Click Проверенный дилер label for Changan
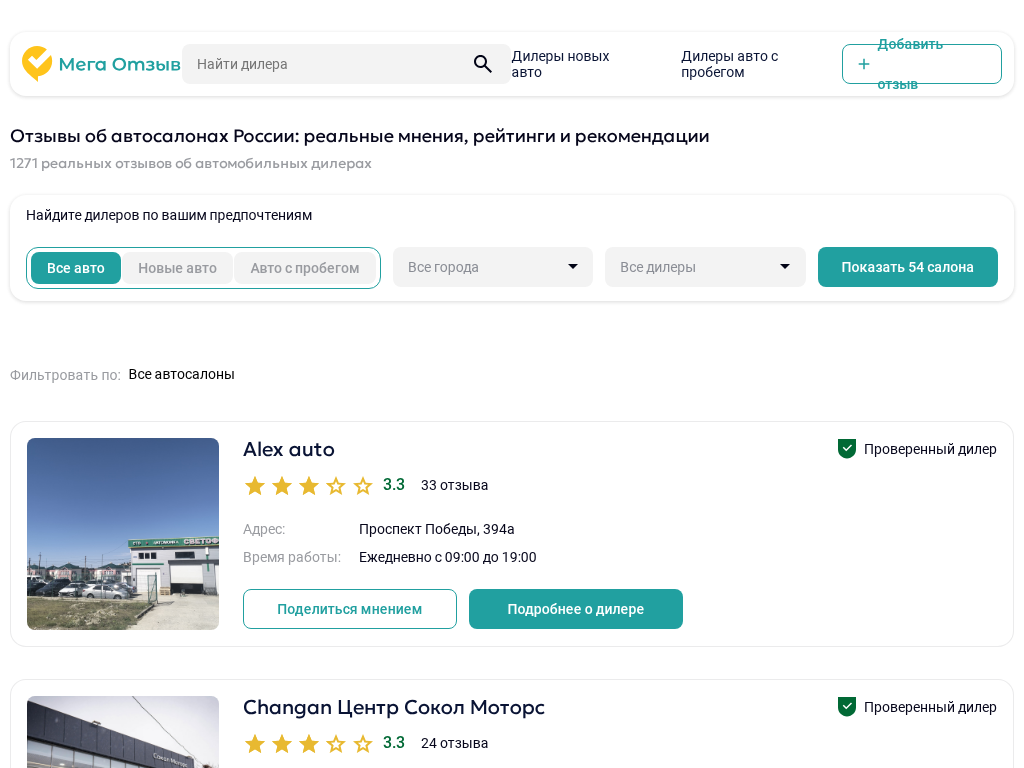The image size is (1024, 768). pos(930,707)
